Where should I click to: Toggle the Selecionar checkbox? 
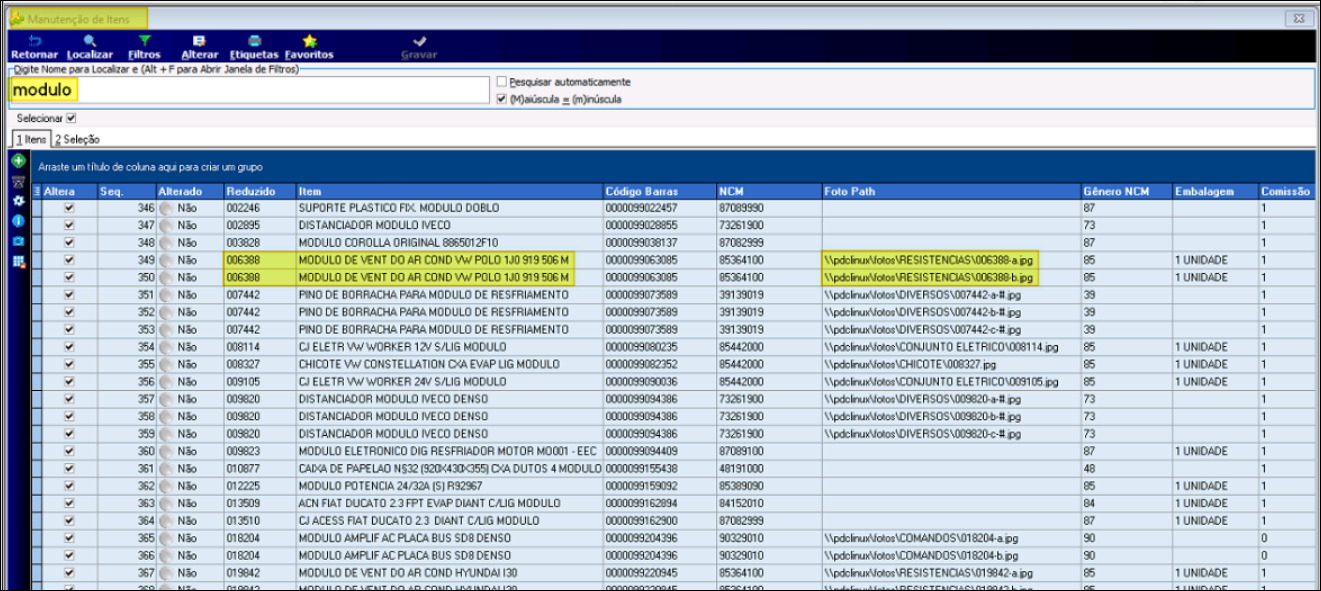coord(71,118)
